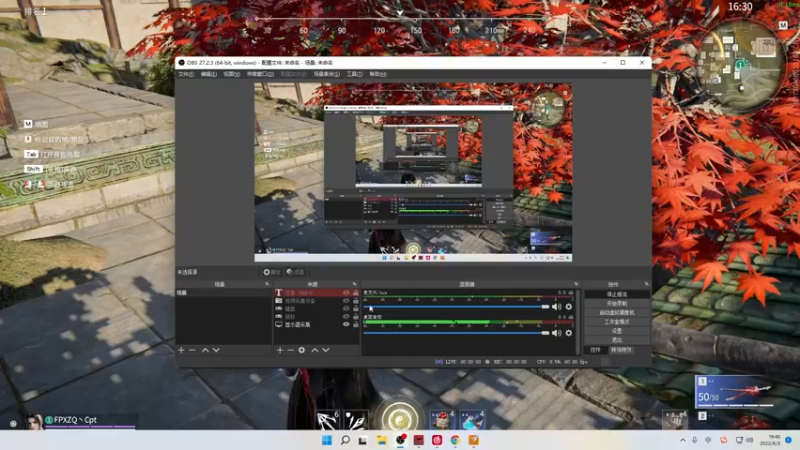Toggle lock on 视频采集设备 source

356,301
